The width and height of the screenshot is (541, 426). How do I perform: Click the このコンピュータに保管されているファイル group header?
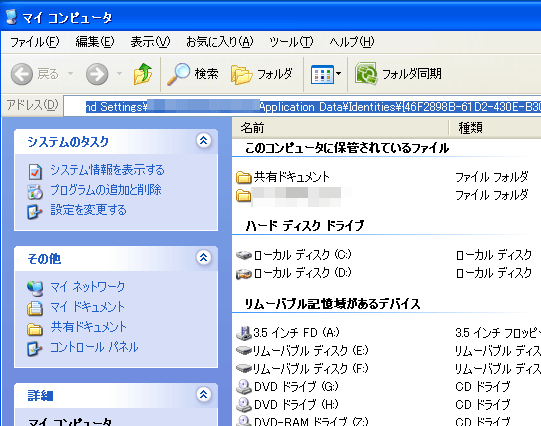pyautogui.click(x=347, y=148)
